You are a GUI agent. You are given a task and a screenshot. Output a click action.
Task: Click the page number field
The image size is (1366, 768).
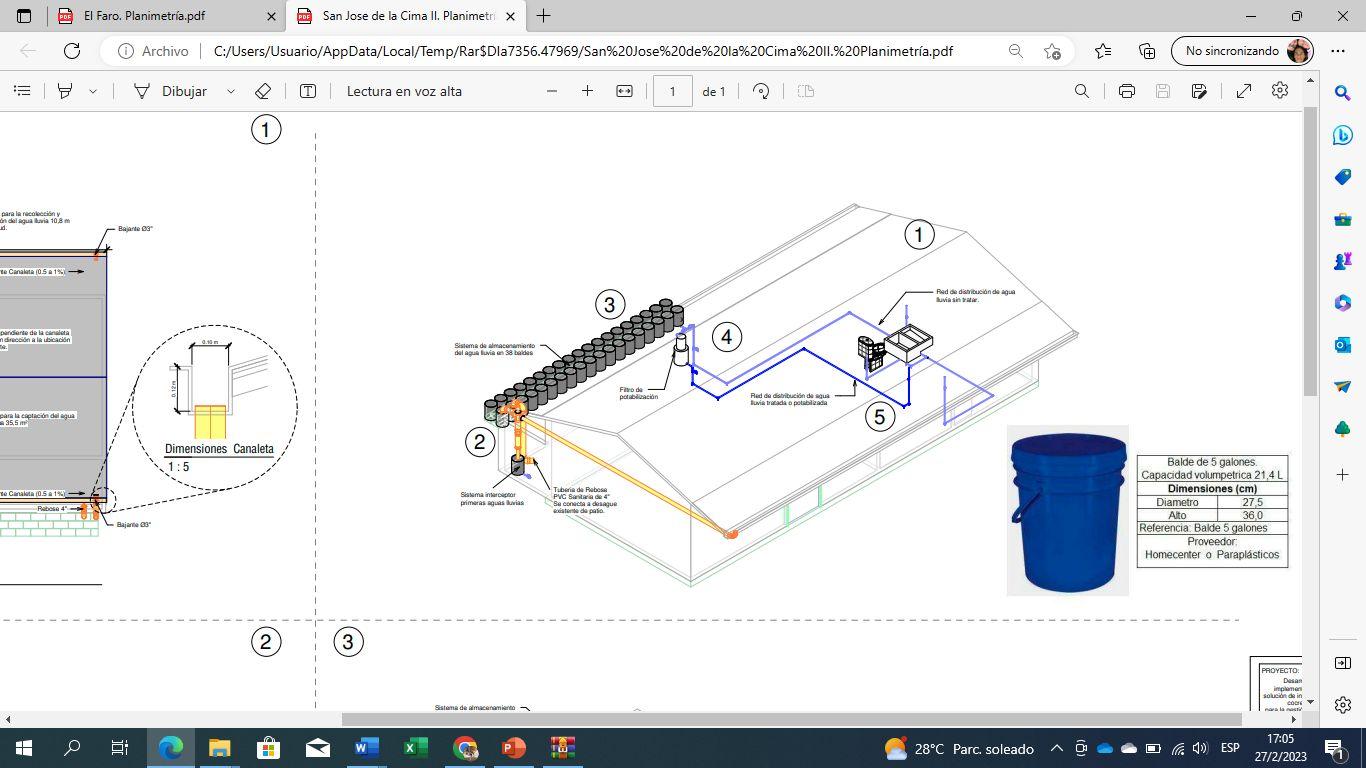pyautogui.click(x=672, y=91)
